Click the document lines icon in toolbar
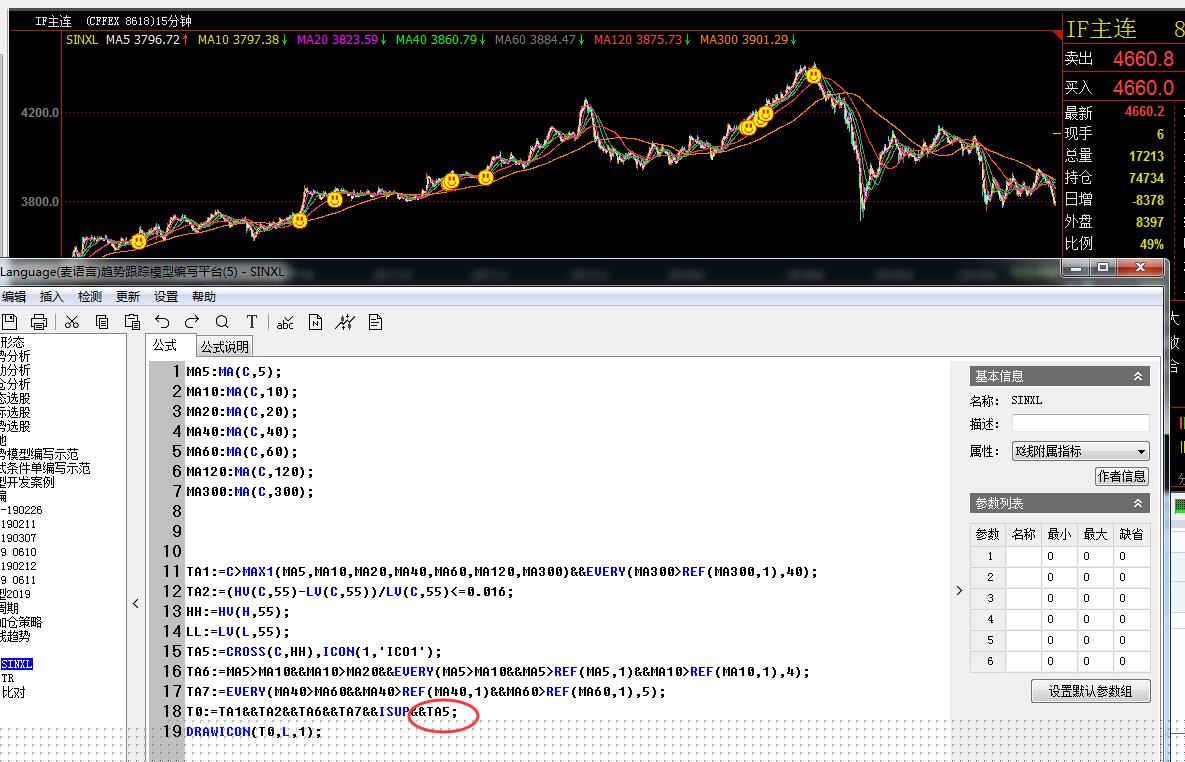Image resolution: width=1185 pixels, height=762 pixels. click(x=375, y=322)
